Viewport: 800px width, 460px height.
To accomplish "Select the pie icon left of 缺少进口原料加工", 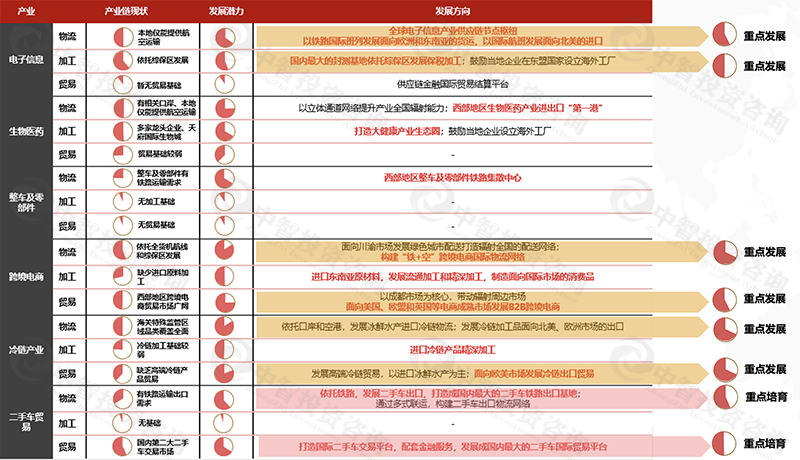I will point(122,276).
